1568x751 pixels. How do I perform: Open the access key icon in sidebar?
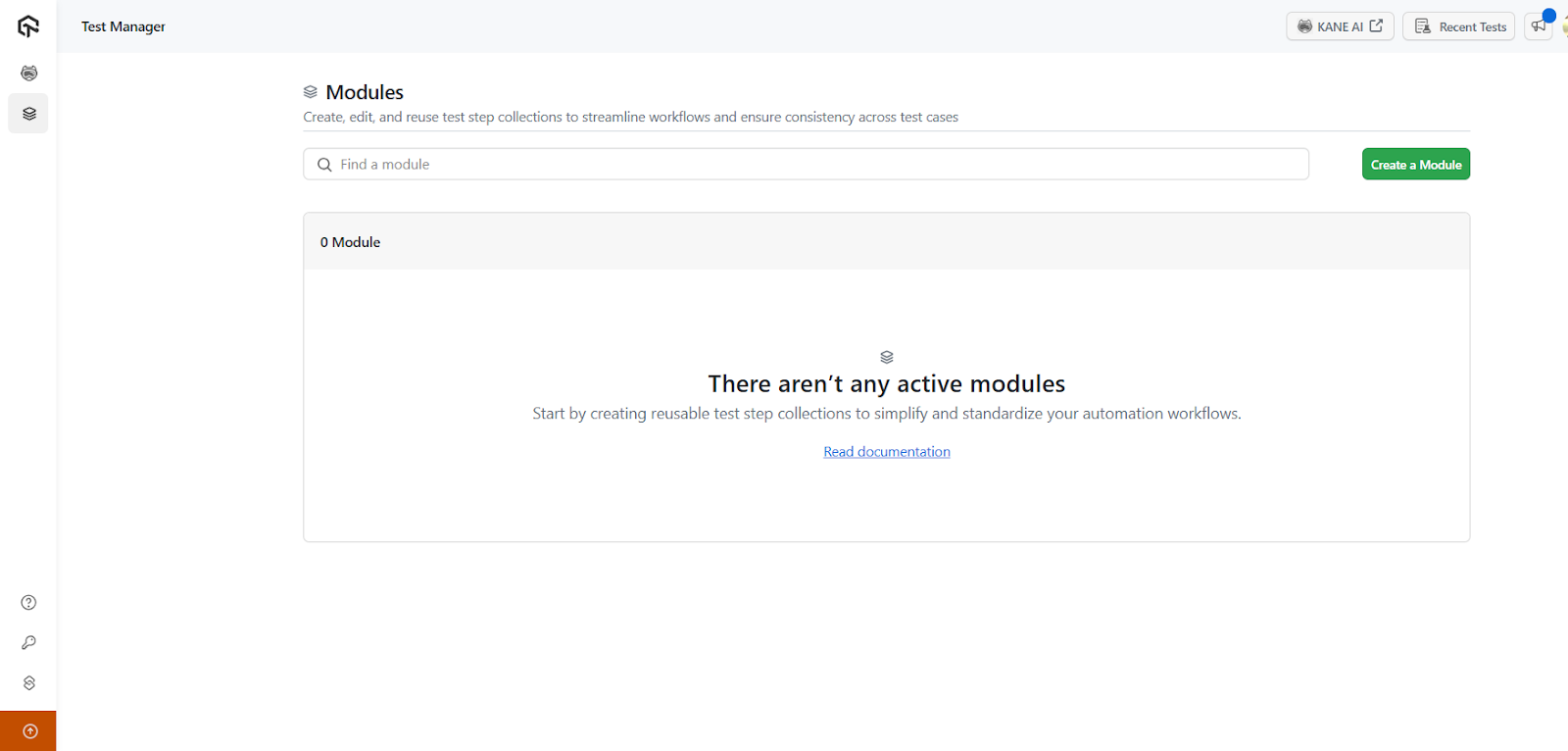tap(29, 642)
